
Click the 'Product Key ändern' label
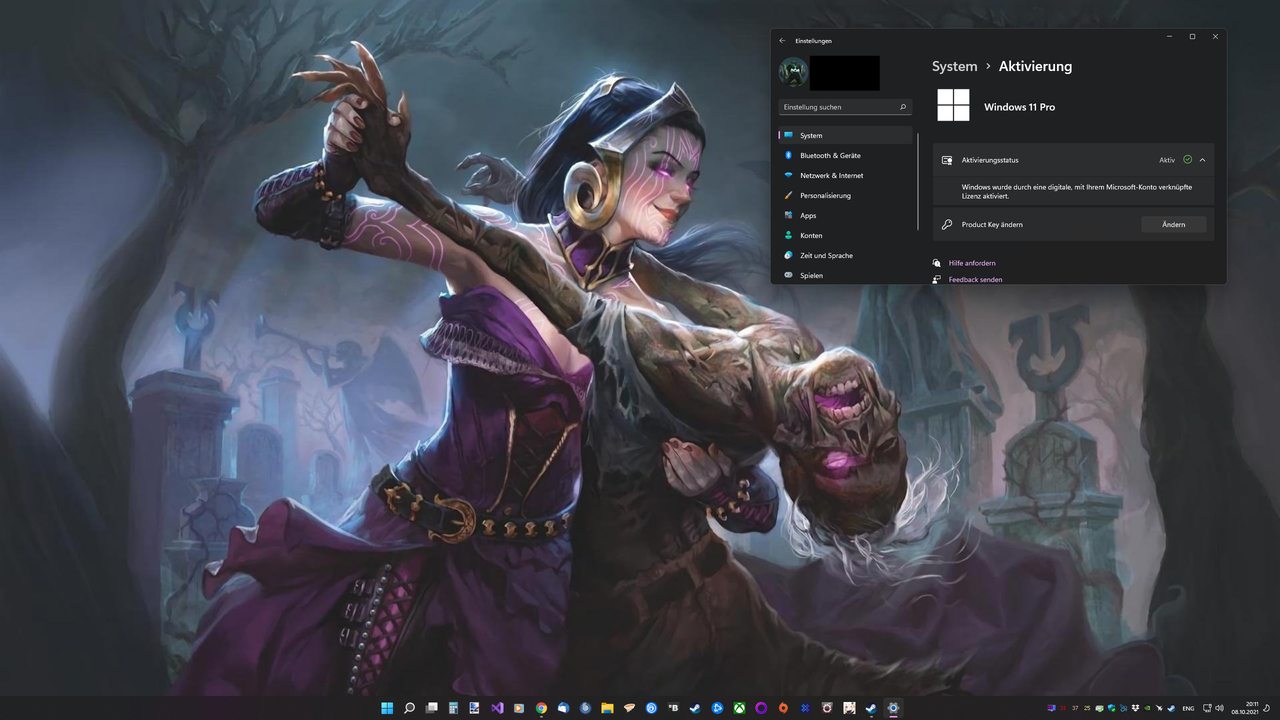coord(992,225)
